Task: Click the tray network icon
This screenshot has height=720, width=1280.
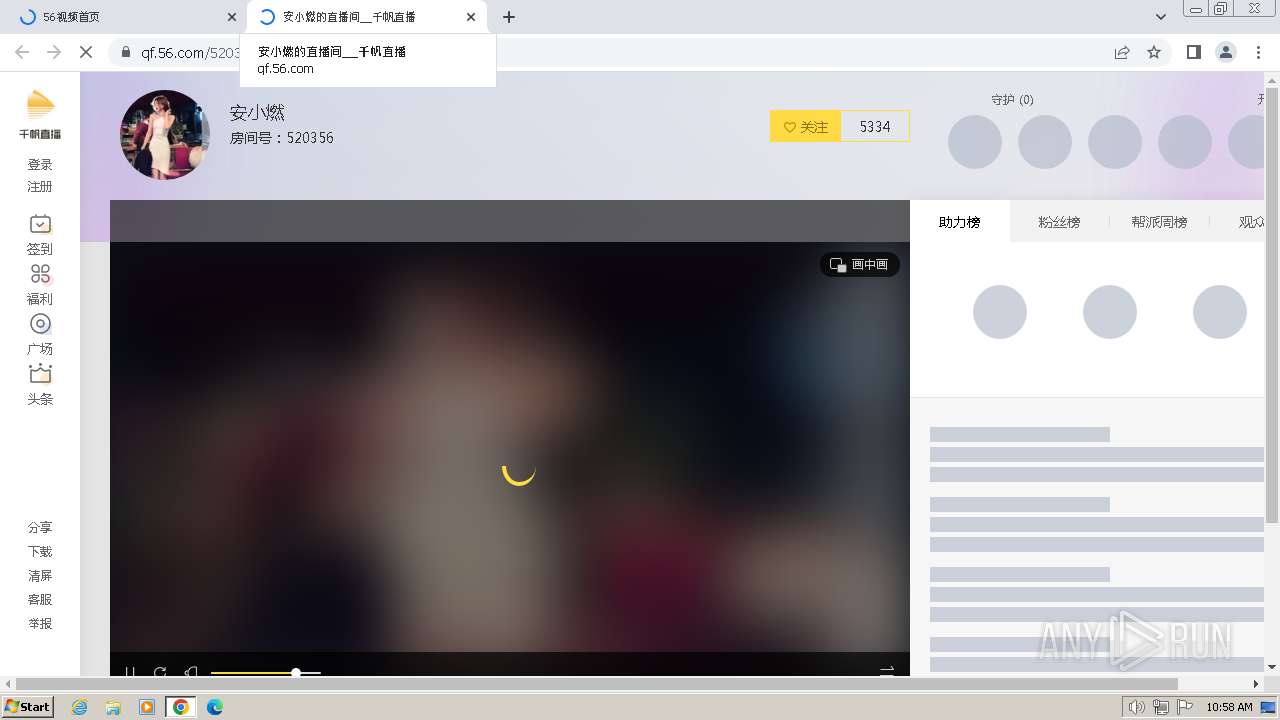Action: tap(1161, 707)
